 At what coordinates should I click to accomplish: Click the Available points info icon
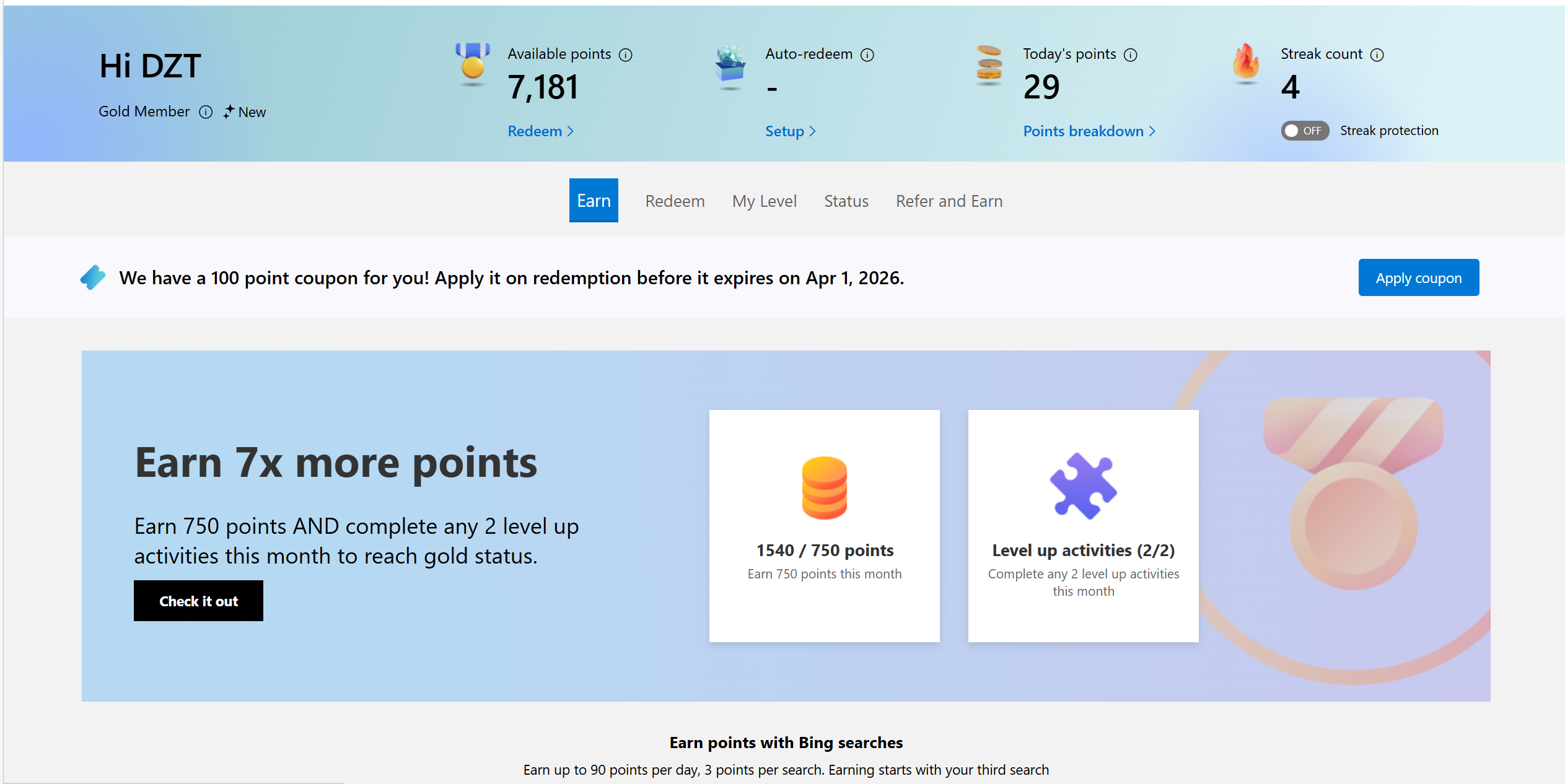626,55
